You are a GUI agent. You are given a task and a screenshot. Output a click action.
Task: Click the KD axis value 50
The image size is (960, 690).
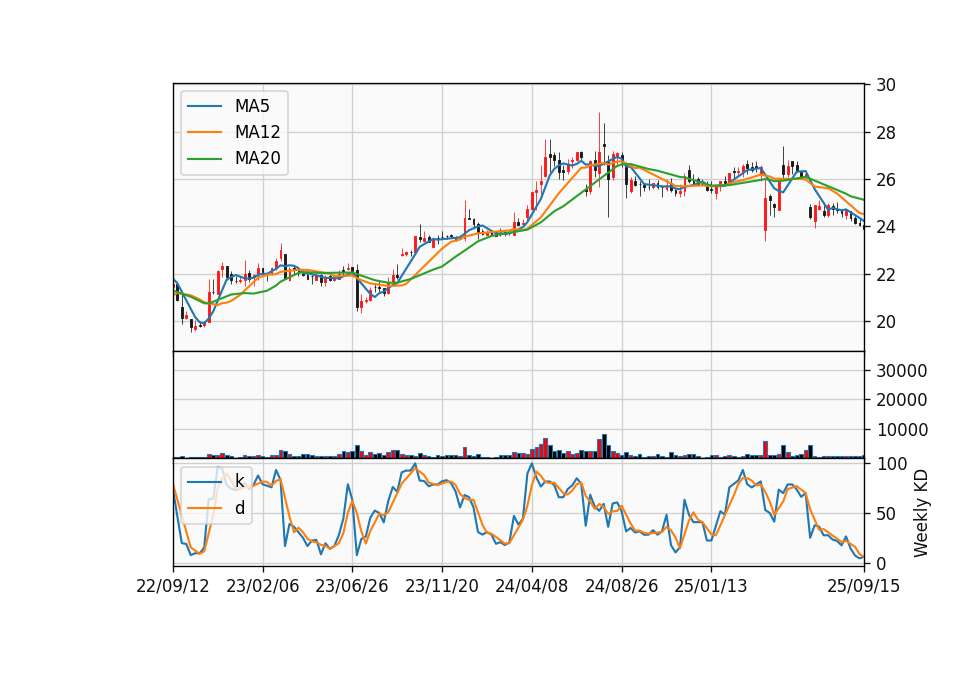886,514
